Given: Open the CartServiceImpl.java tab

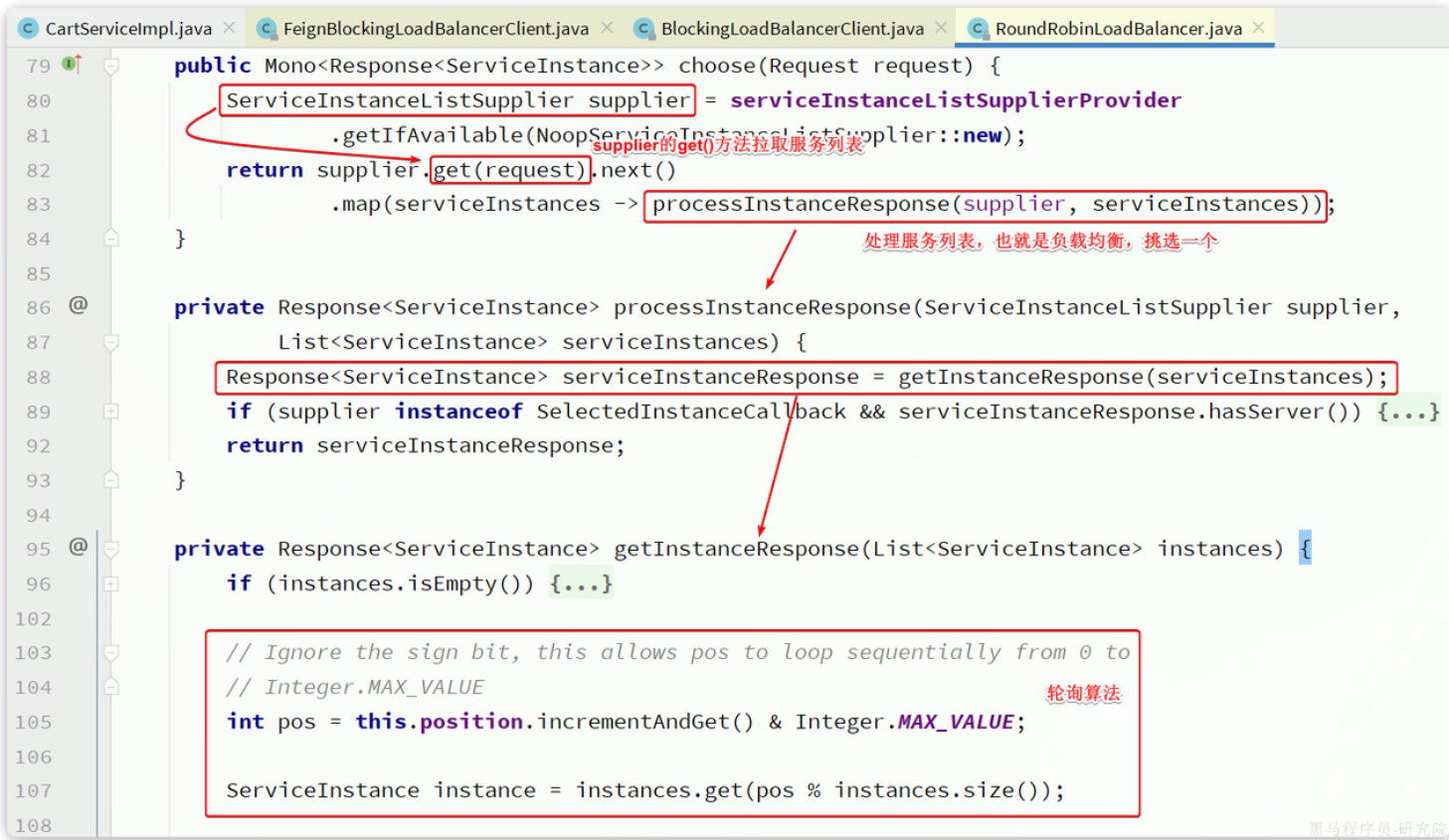Looking at the screenshot, I should [x=128, y=29].
